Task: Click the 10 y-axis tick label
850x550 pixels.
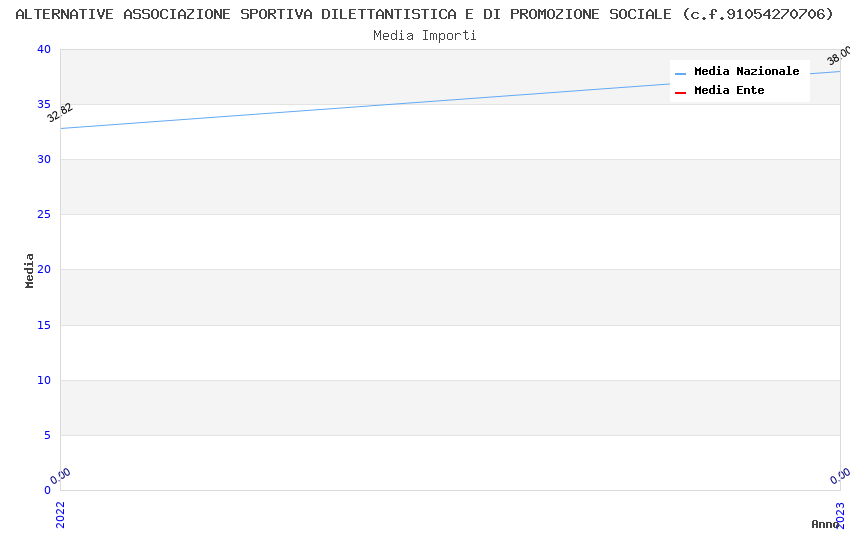Action: (43, 380)
